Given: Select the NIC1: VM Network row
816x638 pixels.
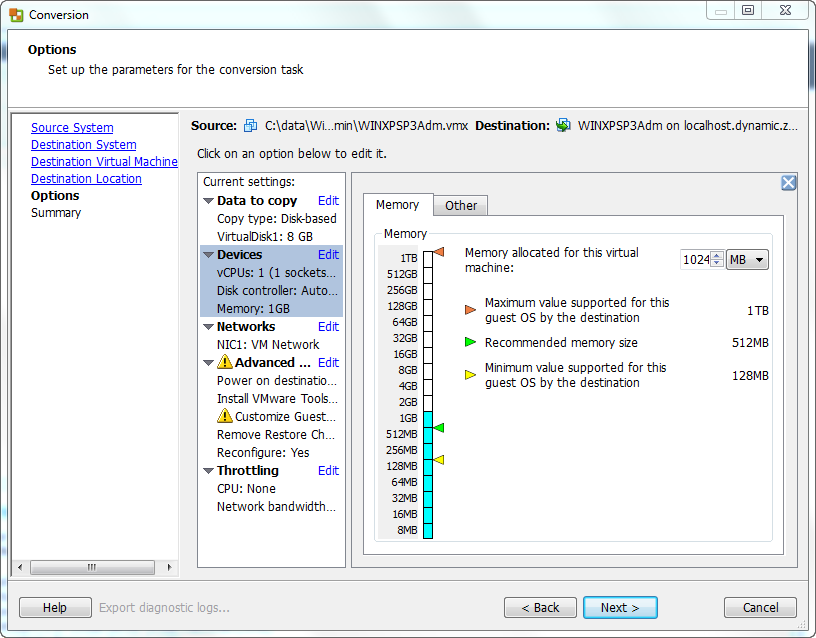Looking at the screenshot, I should 268,344.
